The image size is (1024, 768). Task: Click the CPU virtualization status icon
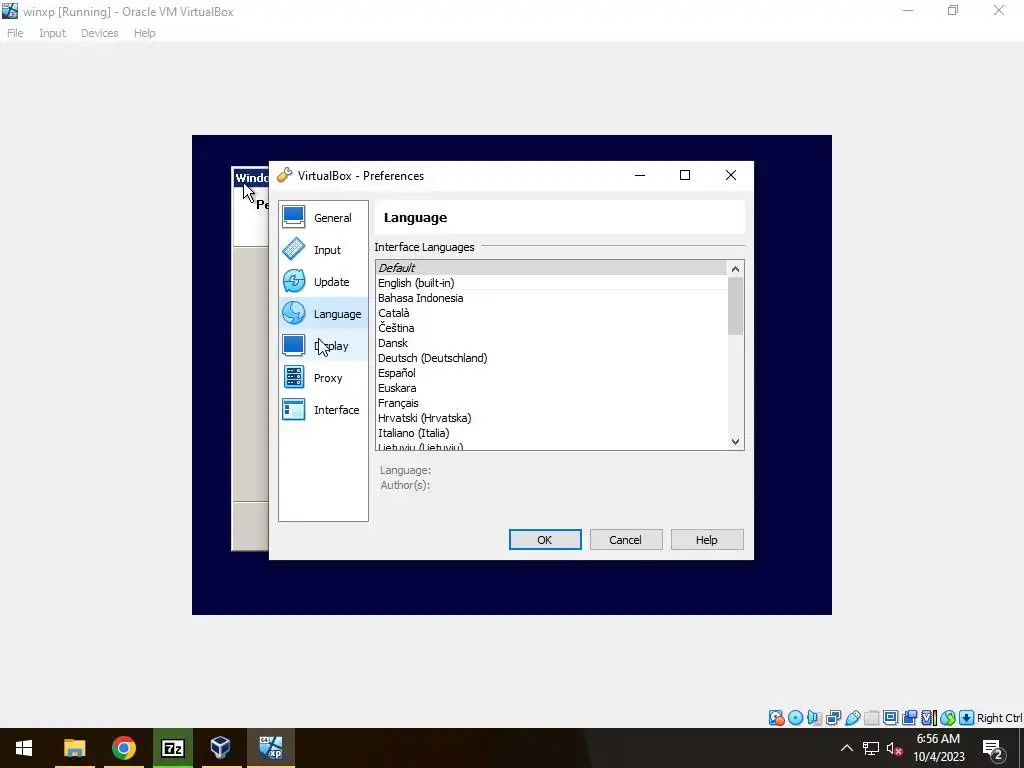click(928, 718)
